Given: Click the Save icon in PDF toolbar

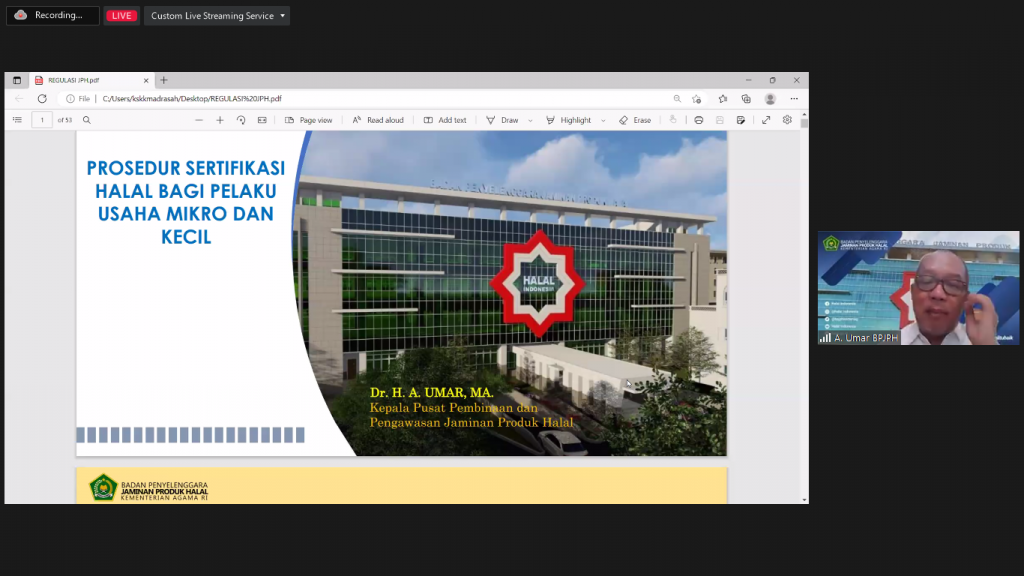Looking at the screenshot, I should coord(720,120).
